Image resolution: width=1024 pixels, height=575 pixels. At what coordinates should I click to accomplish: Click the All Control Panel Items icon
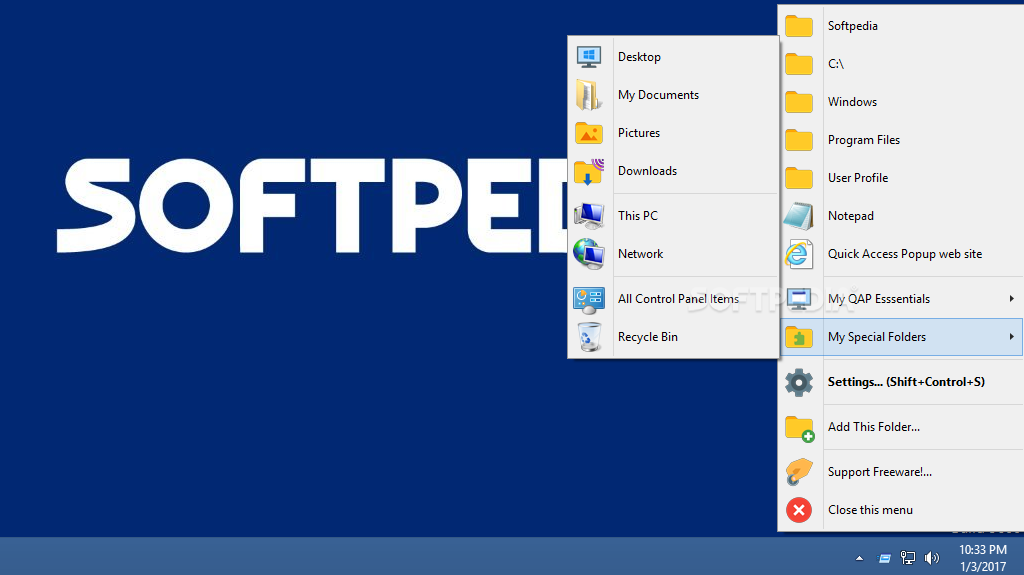click(x=589, y=299)
